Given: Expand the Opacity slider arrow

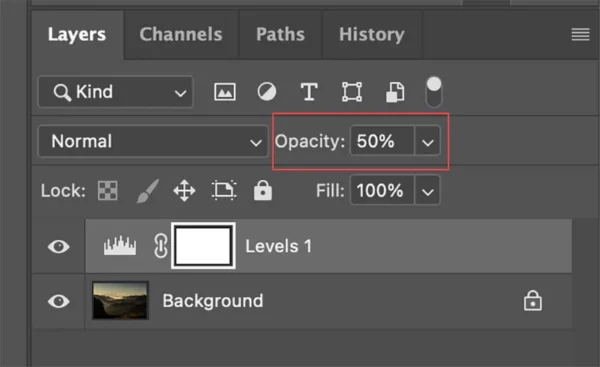Looking at the screenshot, I should [x=427, y=142].
